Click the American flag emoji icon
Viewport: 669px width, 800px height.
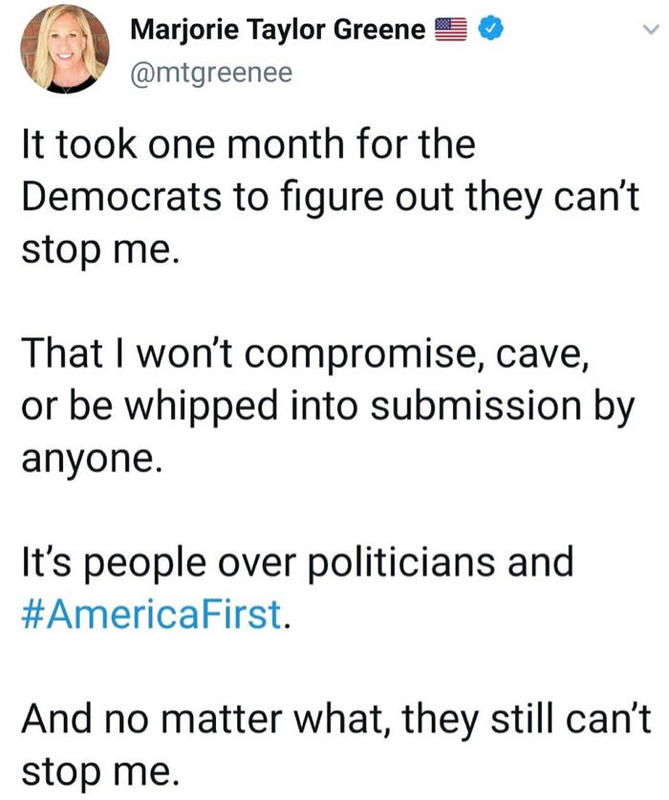click(453, 31)
